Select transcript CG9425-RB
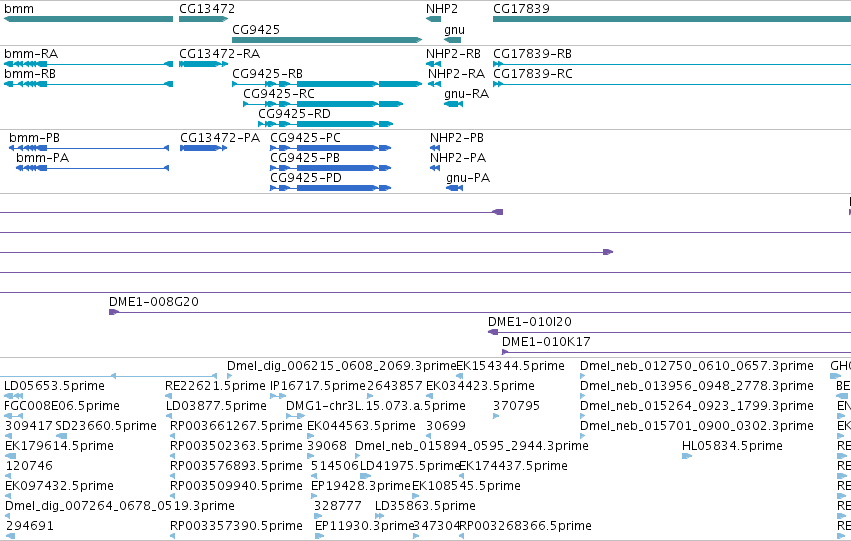The height and width of the screenshot is (541, 851). (x=327, y=84)
